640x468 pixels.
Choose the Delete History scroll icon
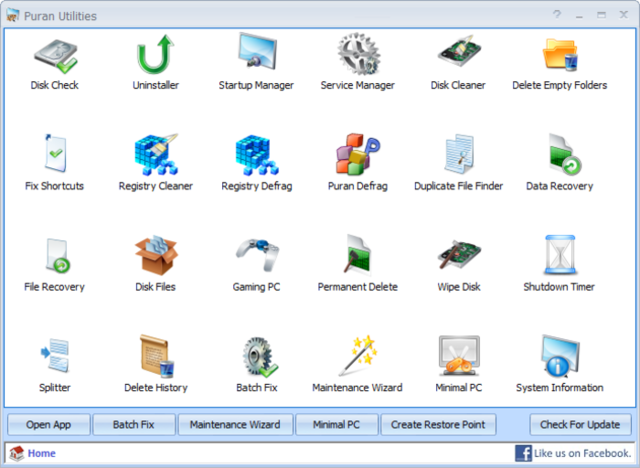point(157,355)
